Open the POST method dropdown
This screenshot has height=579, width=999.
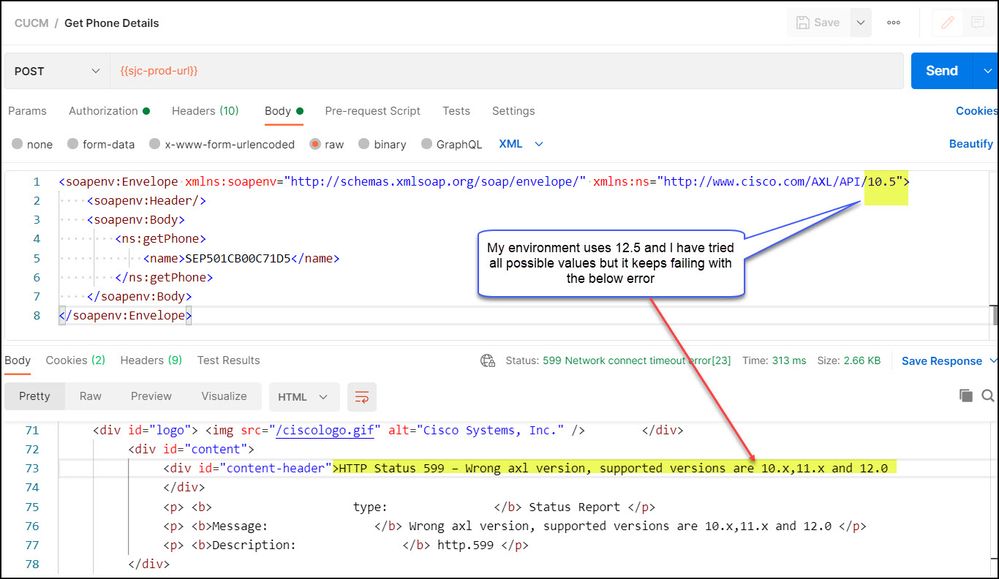(57, 71)
